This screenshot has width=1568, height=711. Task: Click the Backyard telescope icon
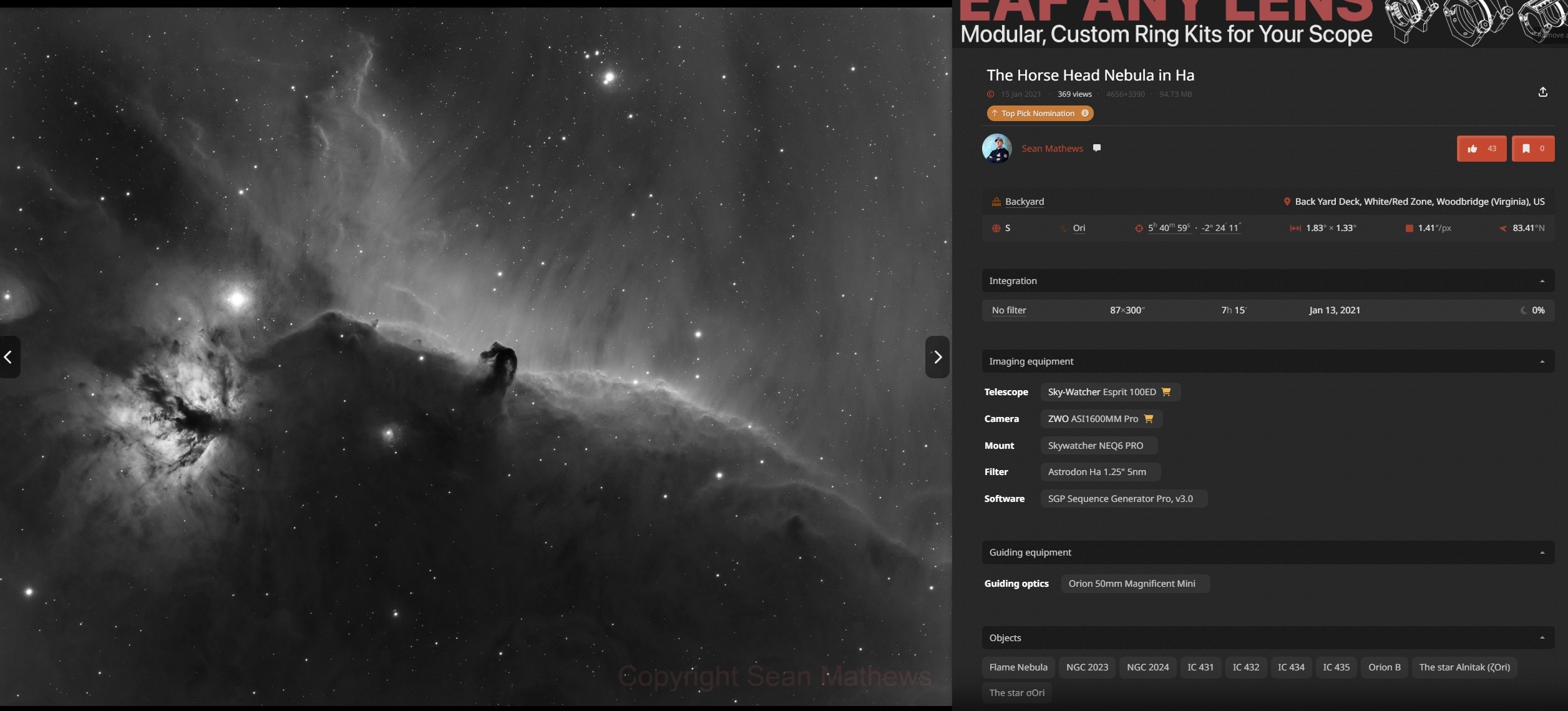(996, 202)
